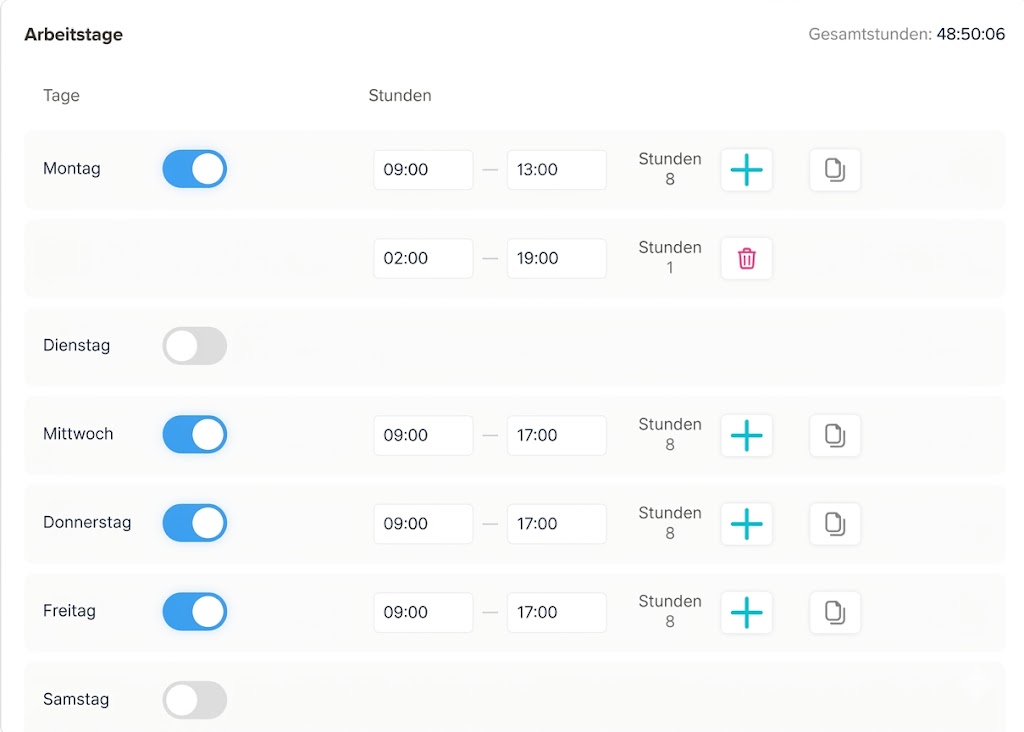This screenshot has height=732, width=1024.
Task: Add a time slot for Freitag
Action: [746, 613]
